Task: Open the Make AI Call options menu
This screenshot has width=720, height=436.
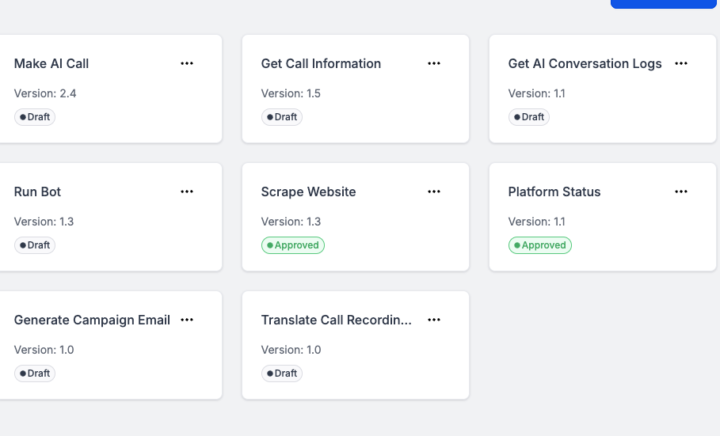Action: coord(187,63)
